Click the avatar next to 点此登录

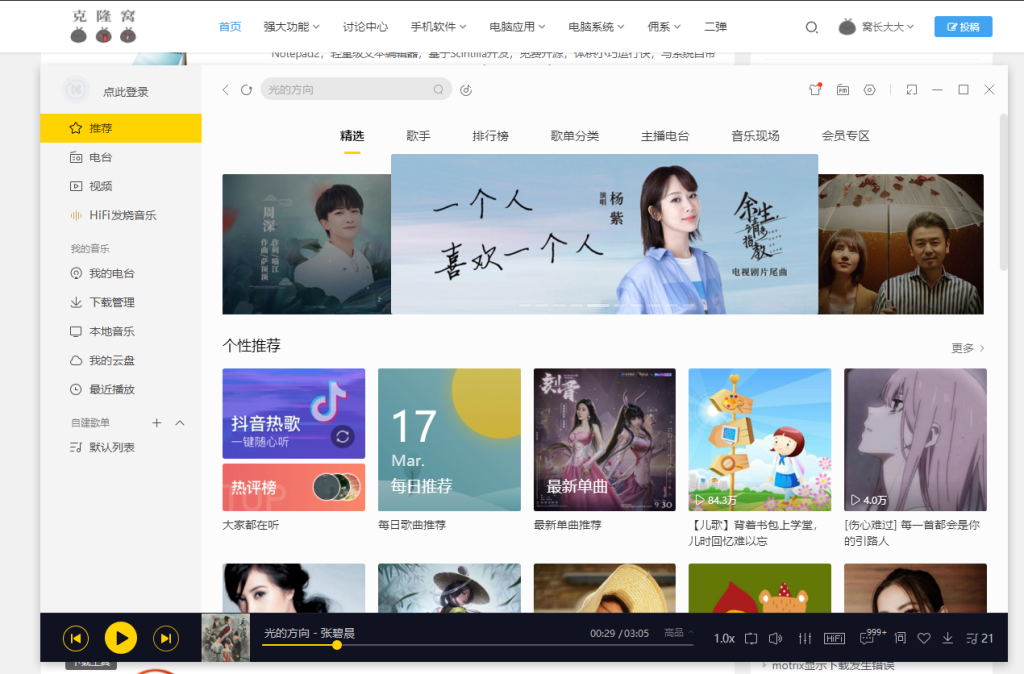pyautogui.click(x=76, y=89)
